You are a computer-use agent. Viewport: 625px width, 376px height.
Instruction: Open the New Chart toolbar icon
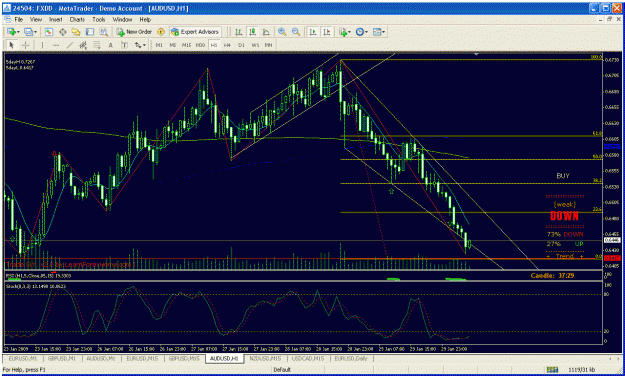click(x=11, y=32)
